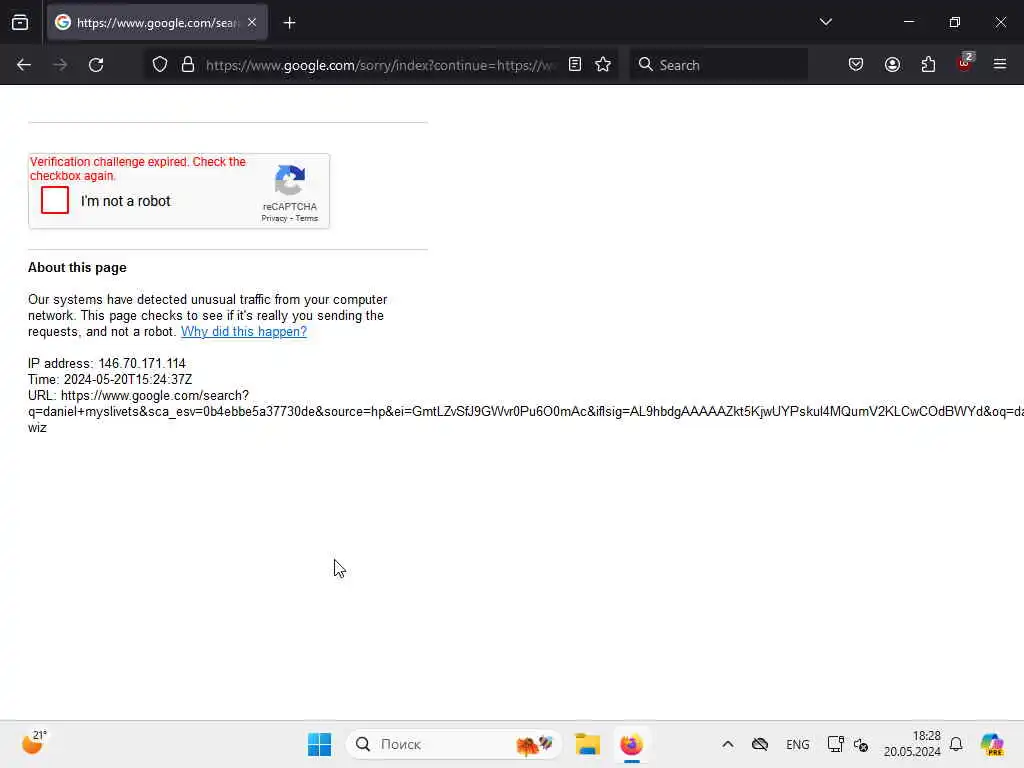Screen dimensions: 1024x768
Task: Open reCAPTCHA Privacy link
Action: coord(274,219)
